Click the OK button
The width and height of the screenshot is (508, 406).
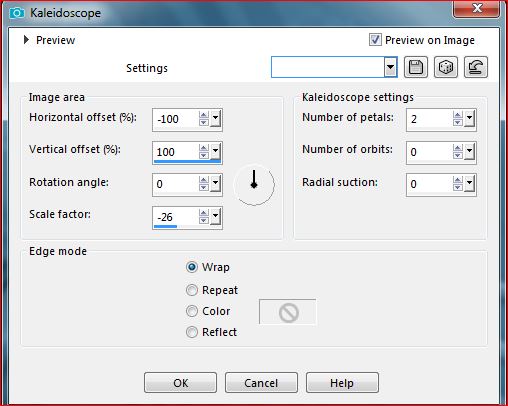point(180,383)
